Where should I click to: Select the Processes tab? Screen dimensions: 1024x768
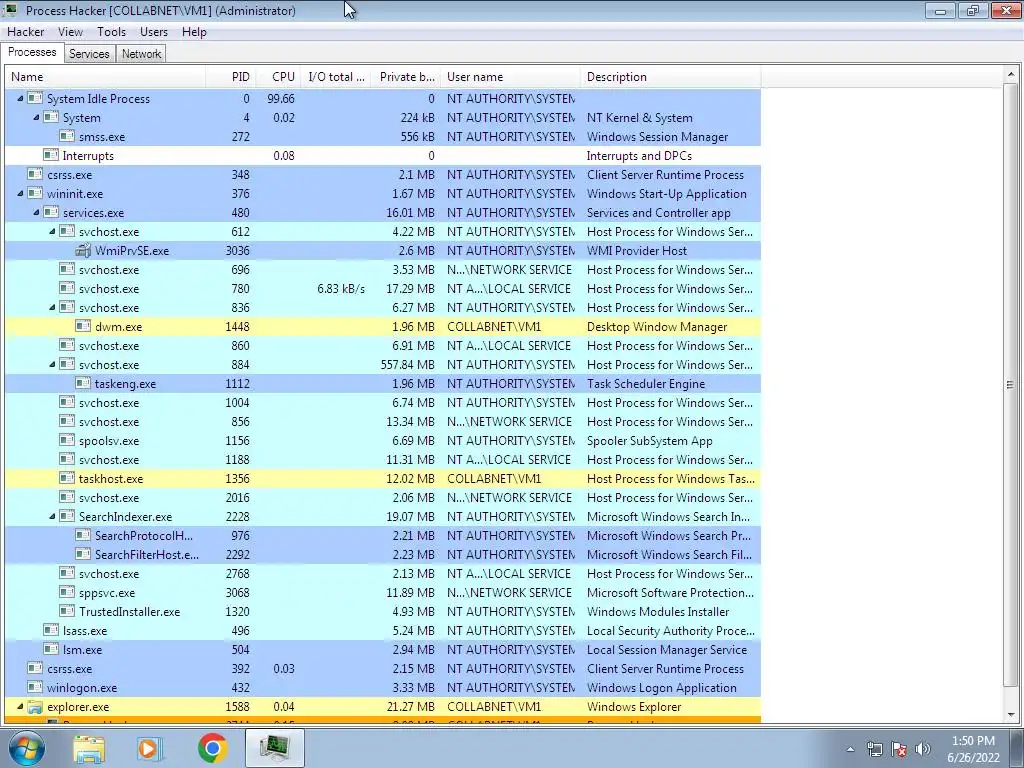[x=32, y=52]
